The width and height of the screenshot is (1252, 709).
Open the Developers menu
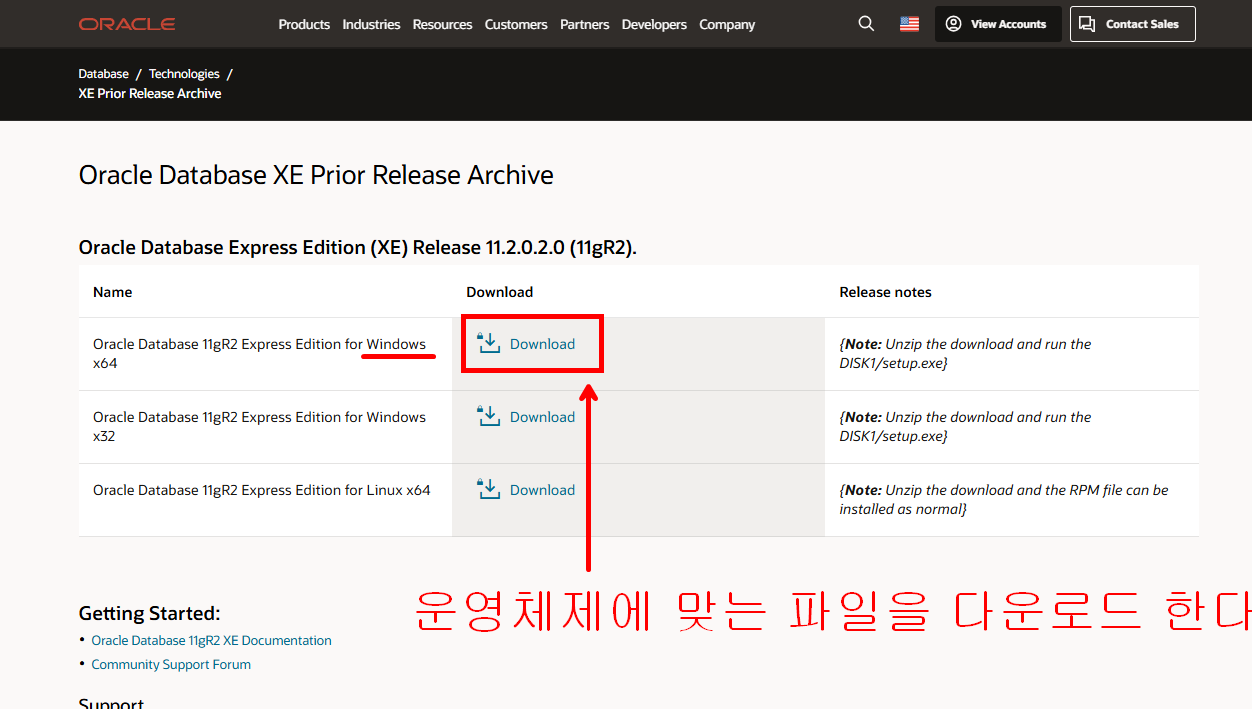click(x=654, y=24)
